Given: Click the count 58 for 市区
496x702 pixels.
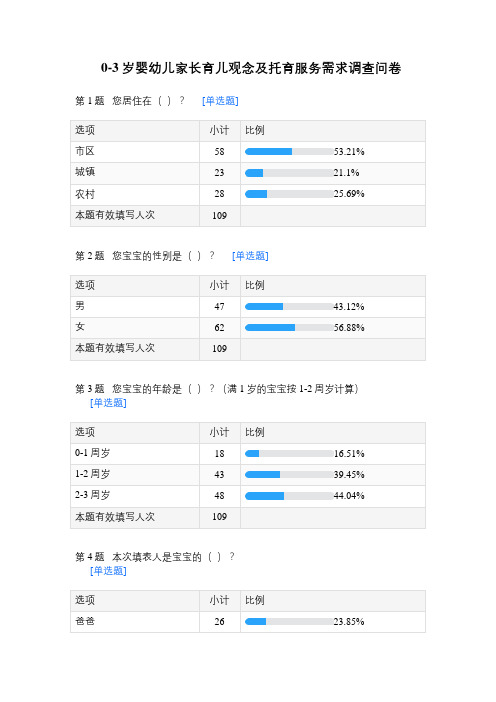Looking at the screenshot, I should click(x=219, y=152).
